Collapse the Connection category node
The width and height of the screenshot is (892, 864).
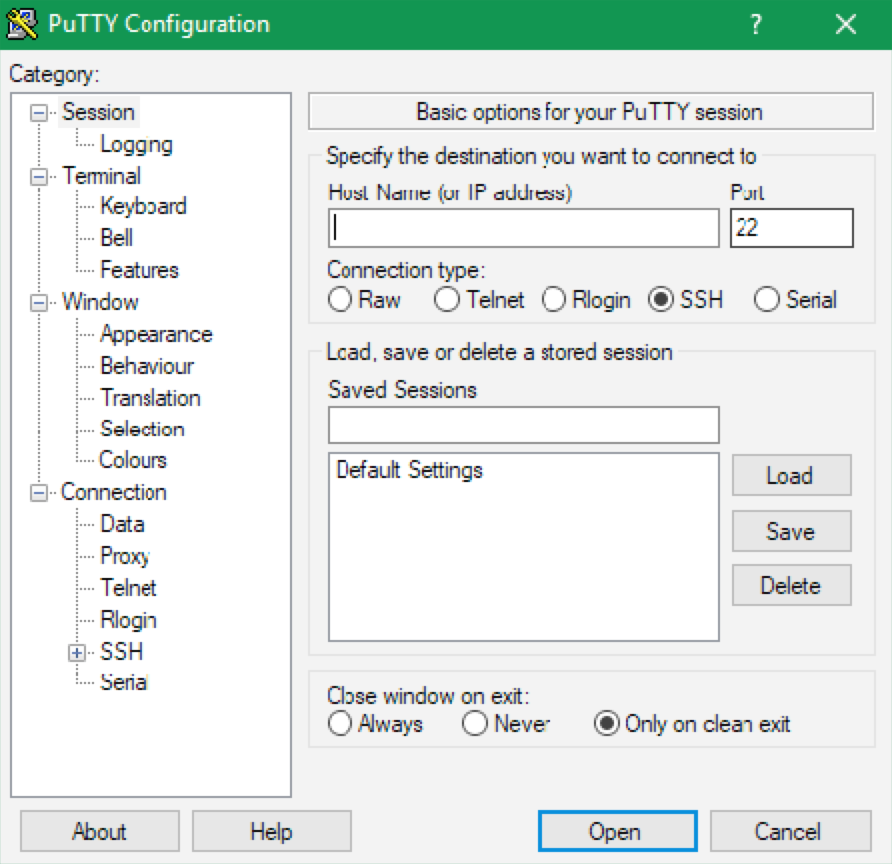(39, 493)
